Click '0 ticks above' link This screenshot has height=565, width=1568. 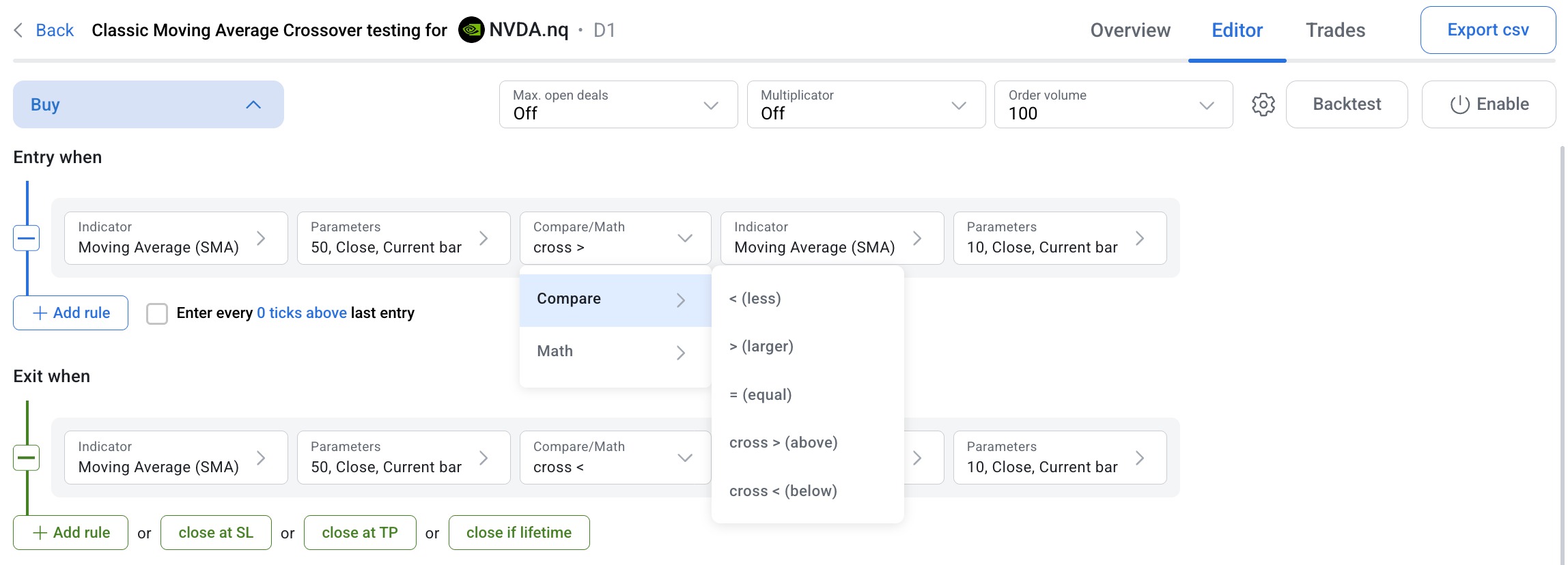point(301,313)
